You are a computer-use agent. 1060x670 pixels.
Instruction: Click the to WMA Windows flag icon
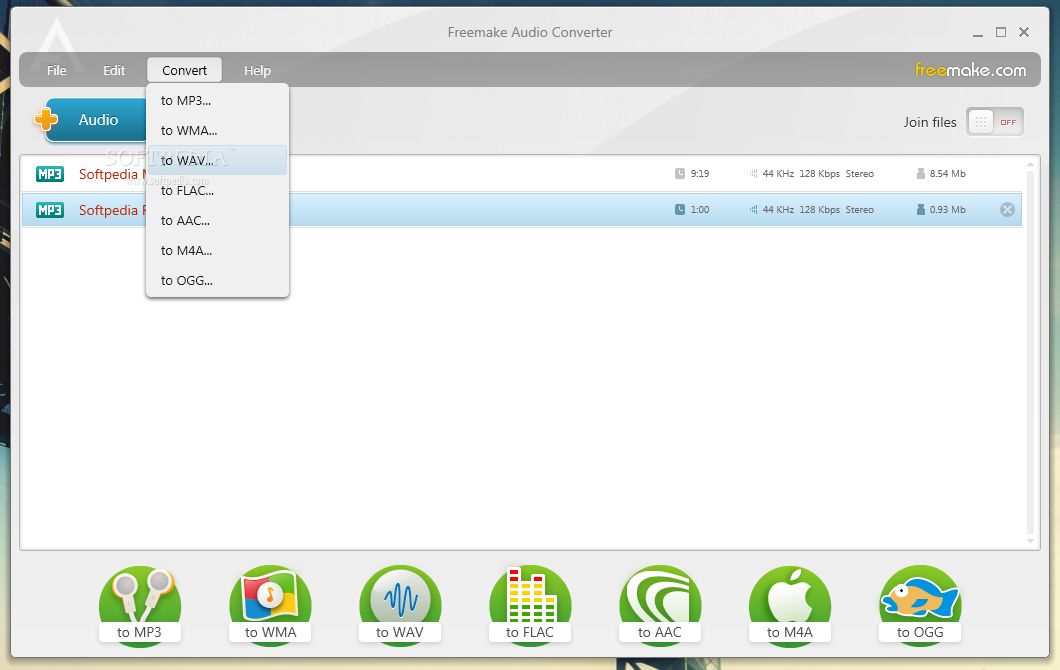coord(270,604)
